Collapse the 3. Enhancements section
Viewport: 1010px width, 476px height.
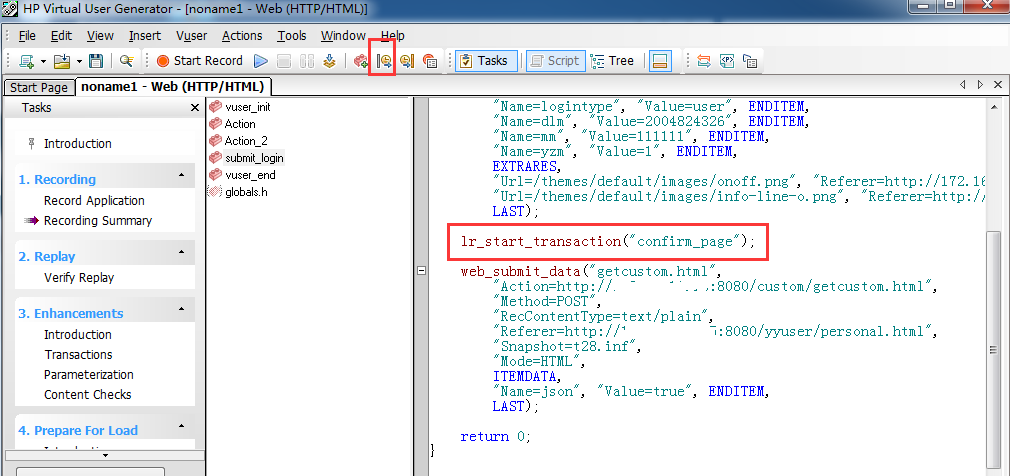(x=182, y=309)
